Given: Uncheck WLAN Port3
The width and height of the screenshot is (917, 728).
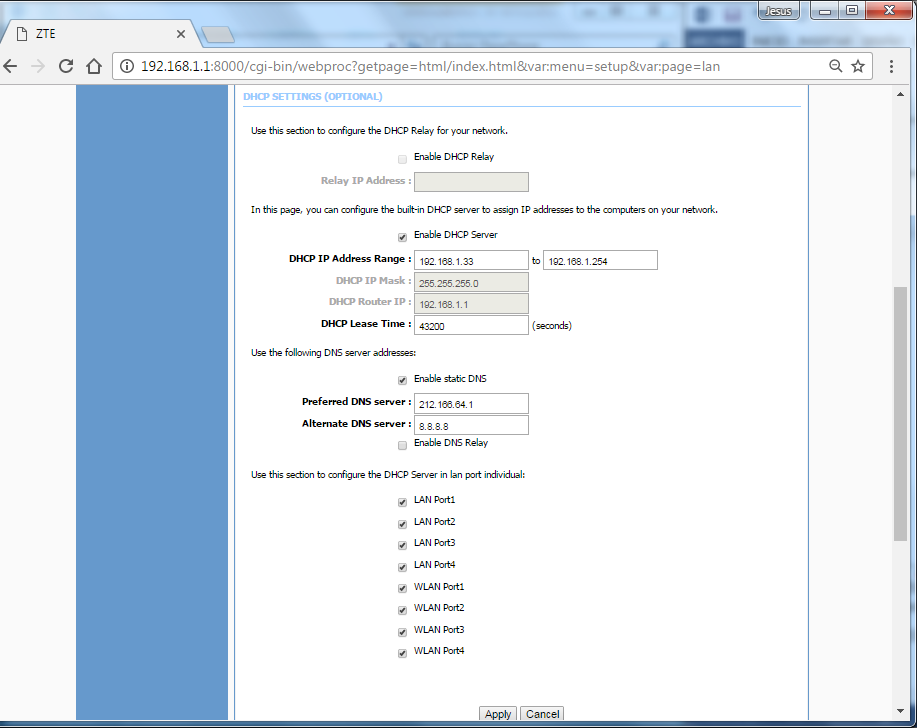Looking at the screenshot, I should (x=402, y=632).
